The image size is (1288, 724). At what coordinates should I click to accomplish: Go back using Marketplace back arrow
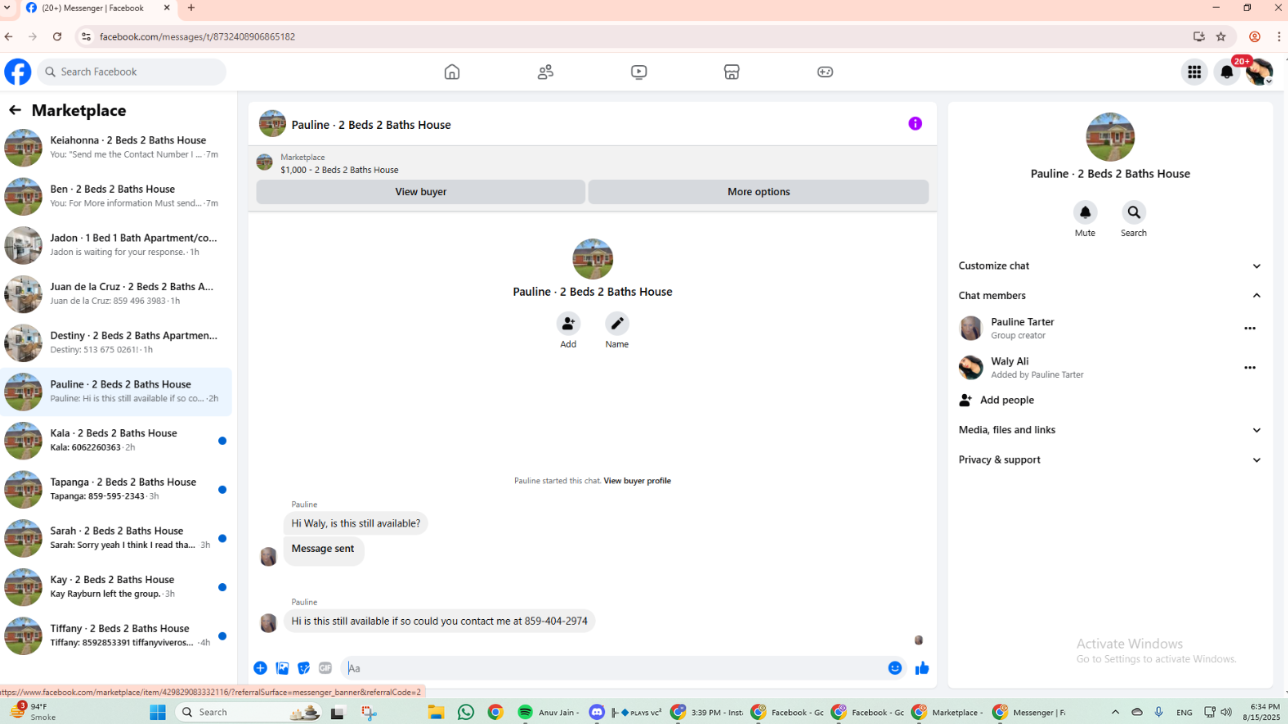pyautogui.click(x=15, y=110)
